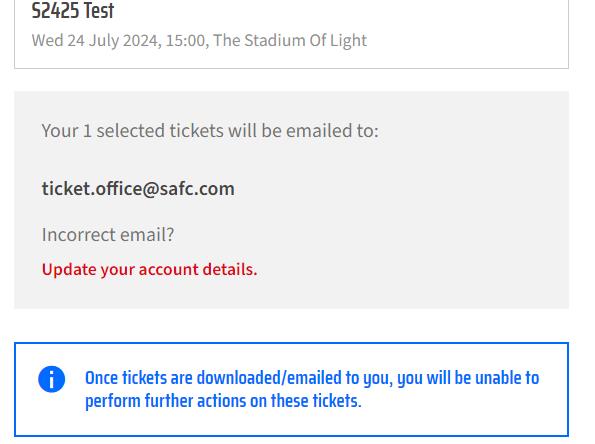Click the blue info circle icon
Screen dimensions: 595x444
(x=52, y=379)
